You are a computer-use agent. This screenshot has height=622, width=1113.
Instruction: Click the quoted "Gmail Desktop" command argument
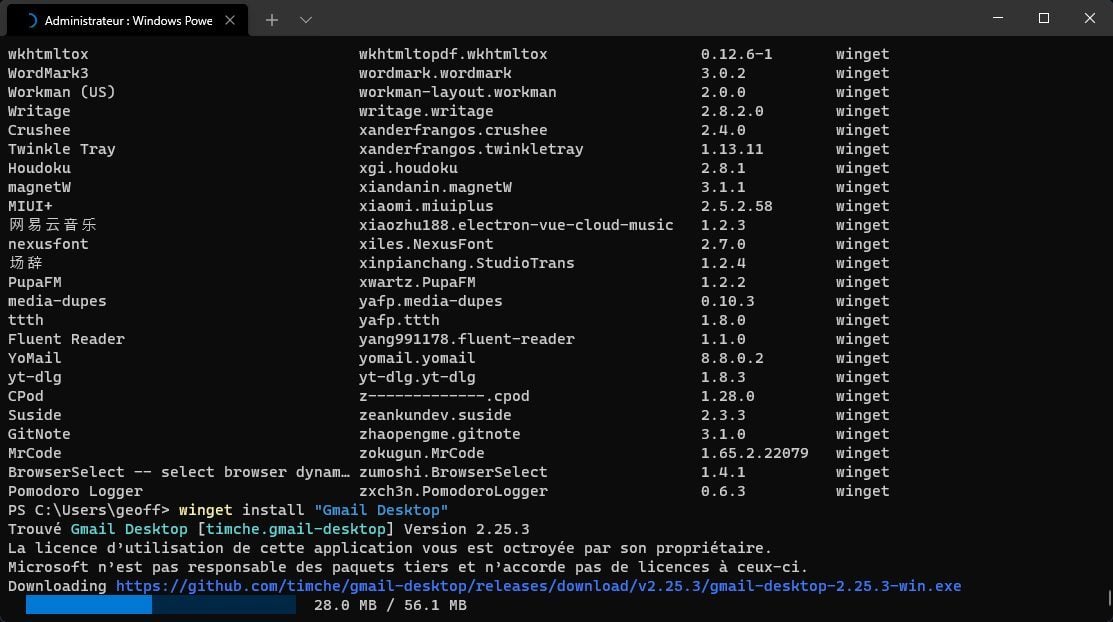(x=381, y=510)
